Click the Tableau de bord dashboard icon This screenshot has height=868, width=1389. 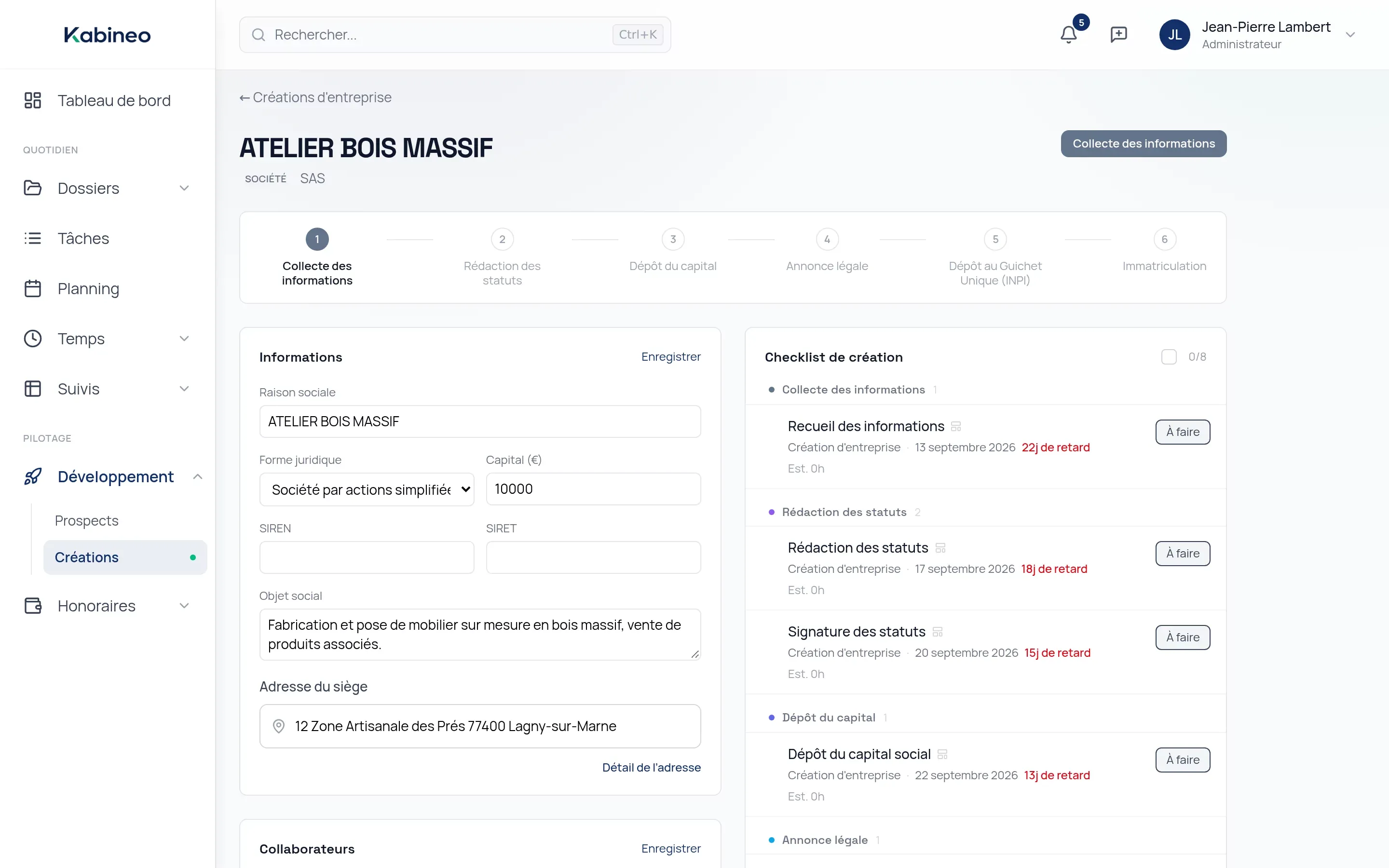coord(33,100)
